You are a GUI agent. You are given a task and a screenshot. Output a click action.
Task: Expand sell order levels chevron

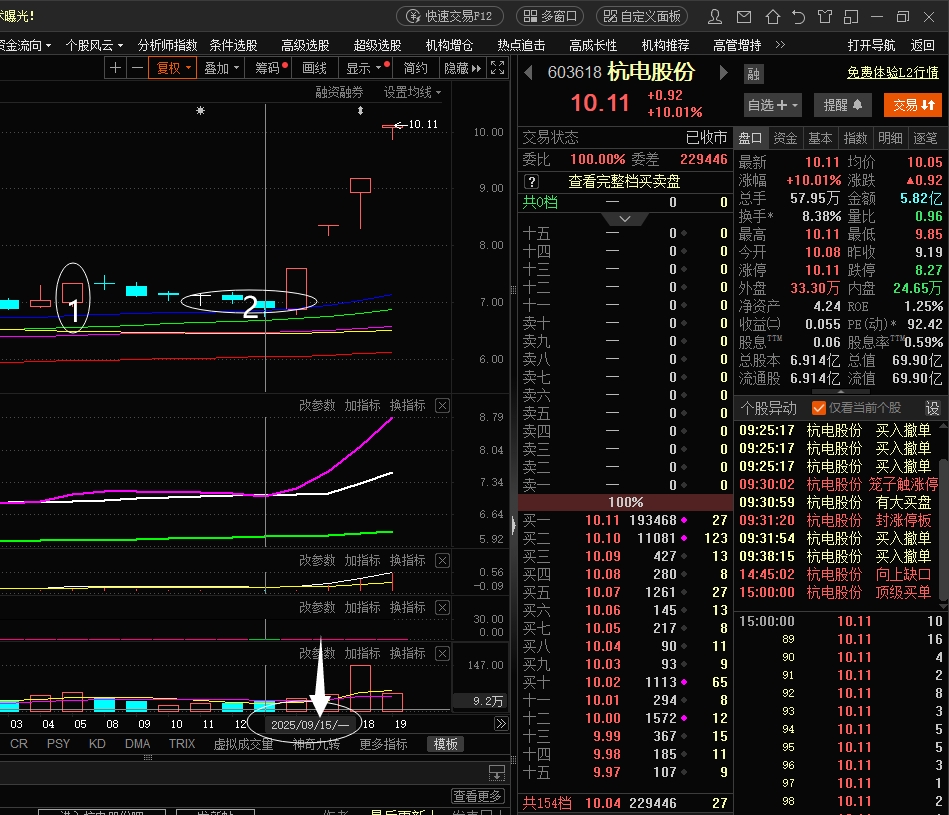[625, 218]
